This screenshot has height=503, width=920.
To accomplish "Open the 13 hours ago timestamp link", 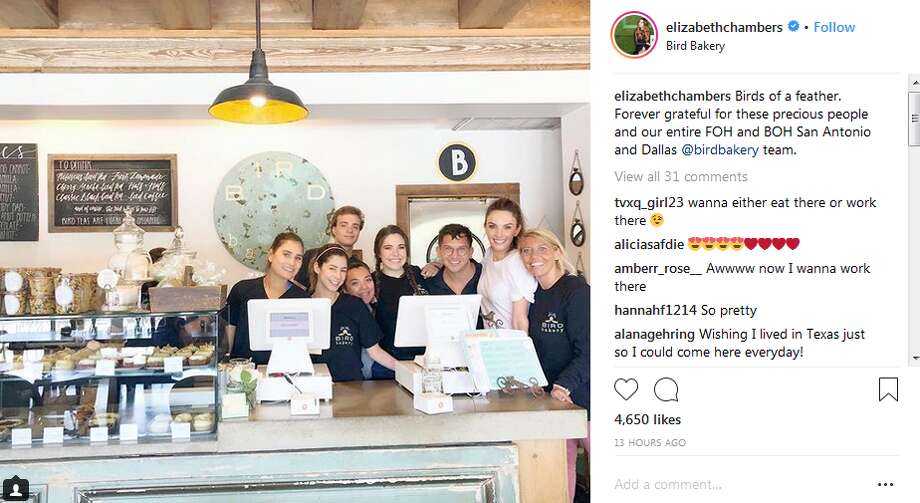I will tap(650, 443).
